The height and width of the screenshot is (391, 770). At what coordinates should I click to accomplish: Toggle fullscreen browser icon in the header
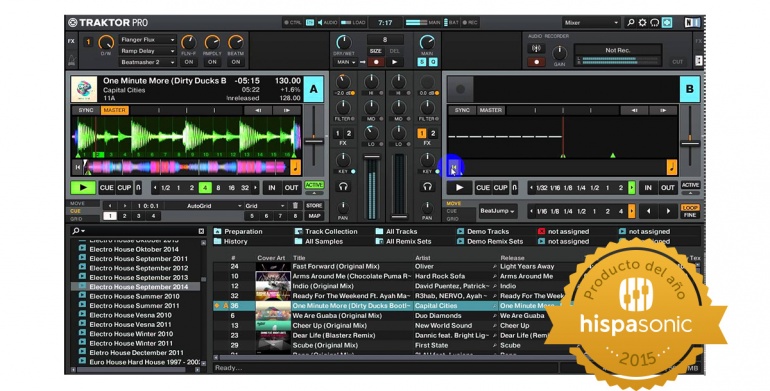click(667, 23)
